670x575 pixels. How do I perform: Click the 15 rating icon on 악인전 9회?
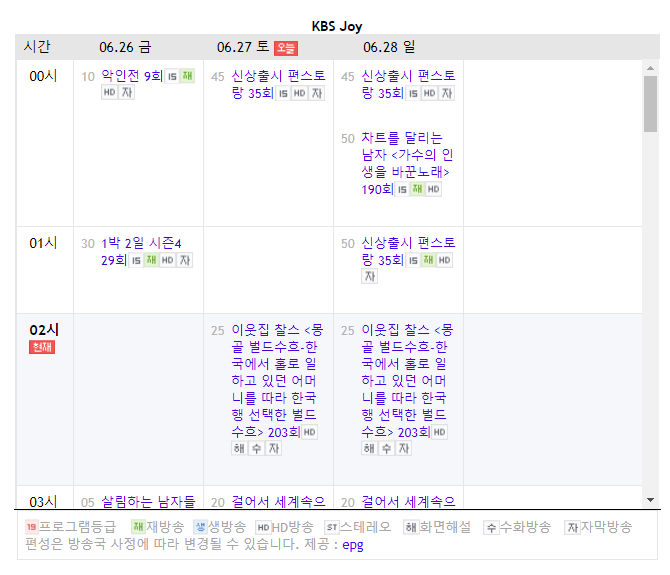tap(172, 76)
